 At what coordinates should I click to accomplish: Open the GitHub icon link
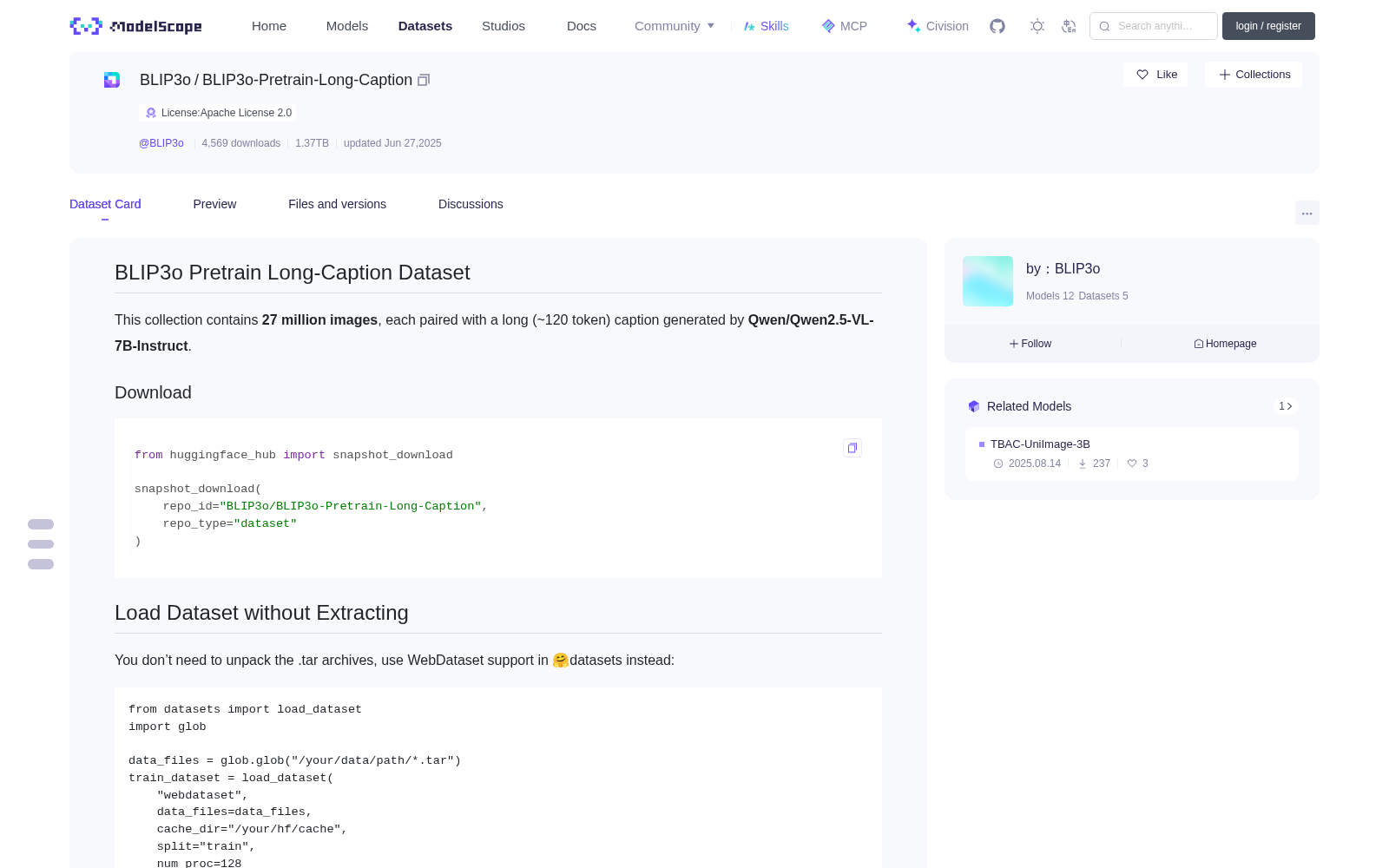pos(997,26)
